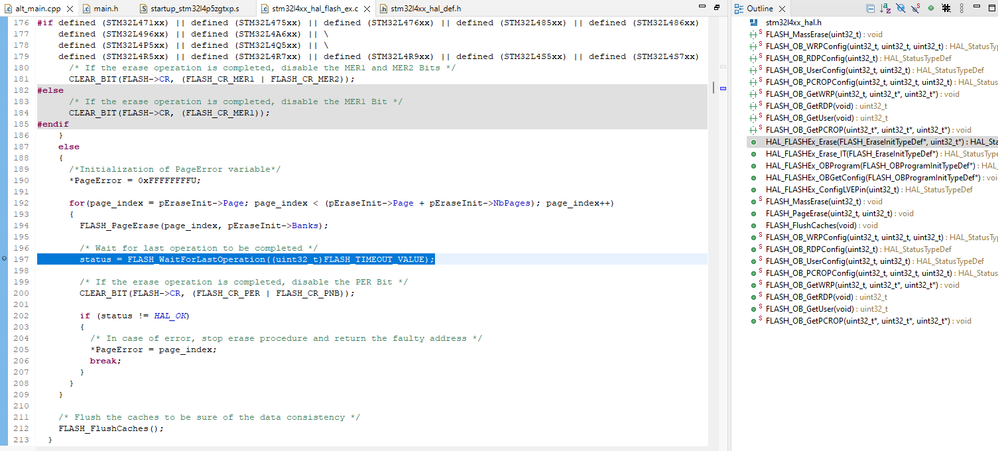Click the #endif directive on line 185
This screenshot has height=451, width=998.
tap(53, 124)
